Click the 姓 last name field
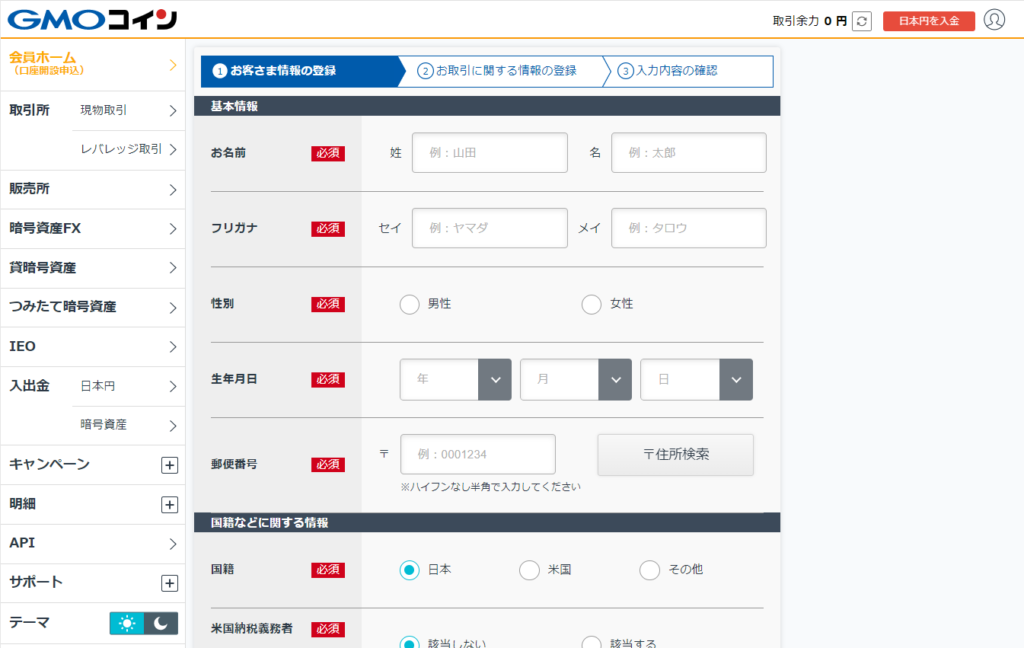Image resolution: width=1024 pixels, height=648 pixels. [489, 153]
